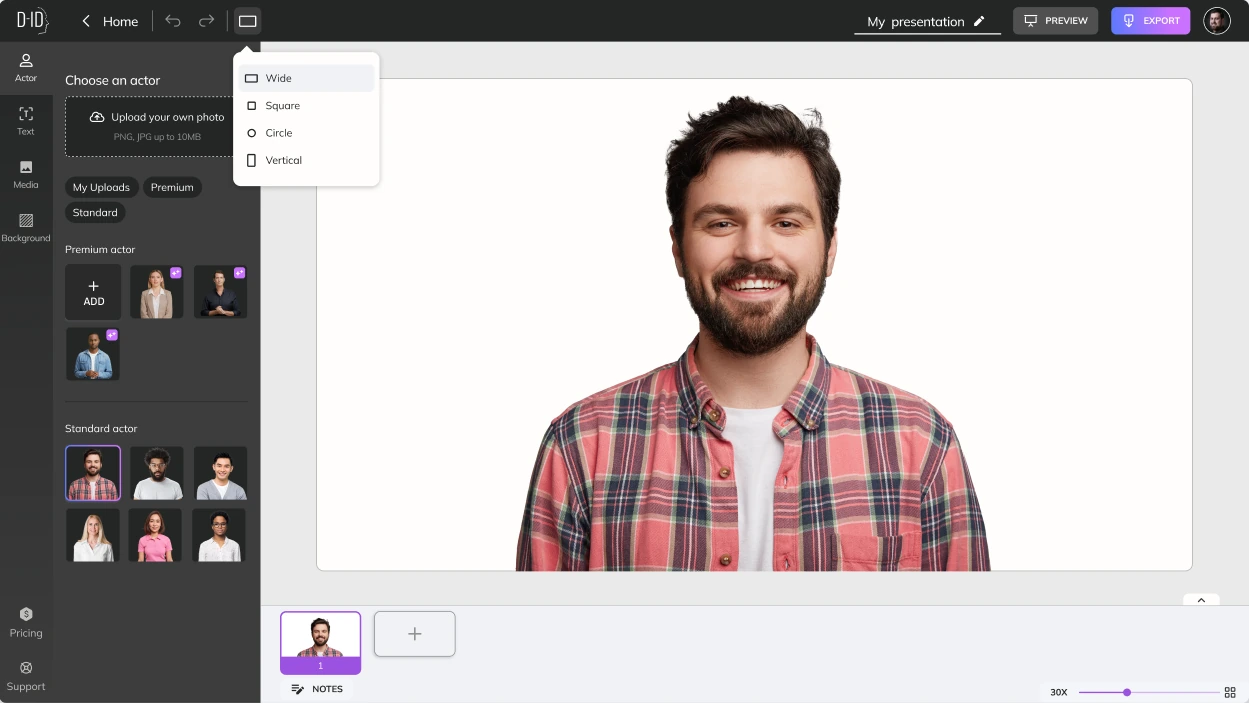Go back using Home arrow
1249x703 pixels.
point(86,21)
